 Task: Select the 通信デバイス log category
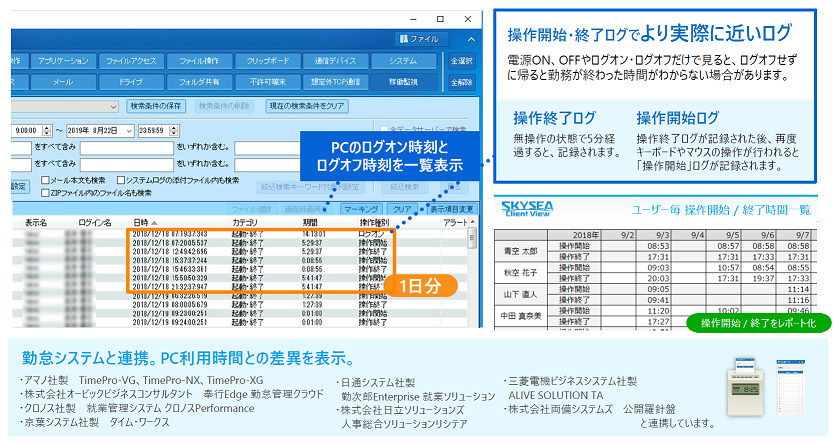(335, 61)
